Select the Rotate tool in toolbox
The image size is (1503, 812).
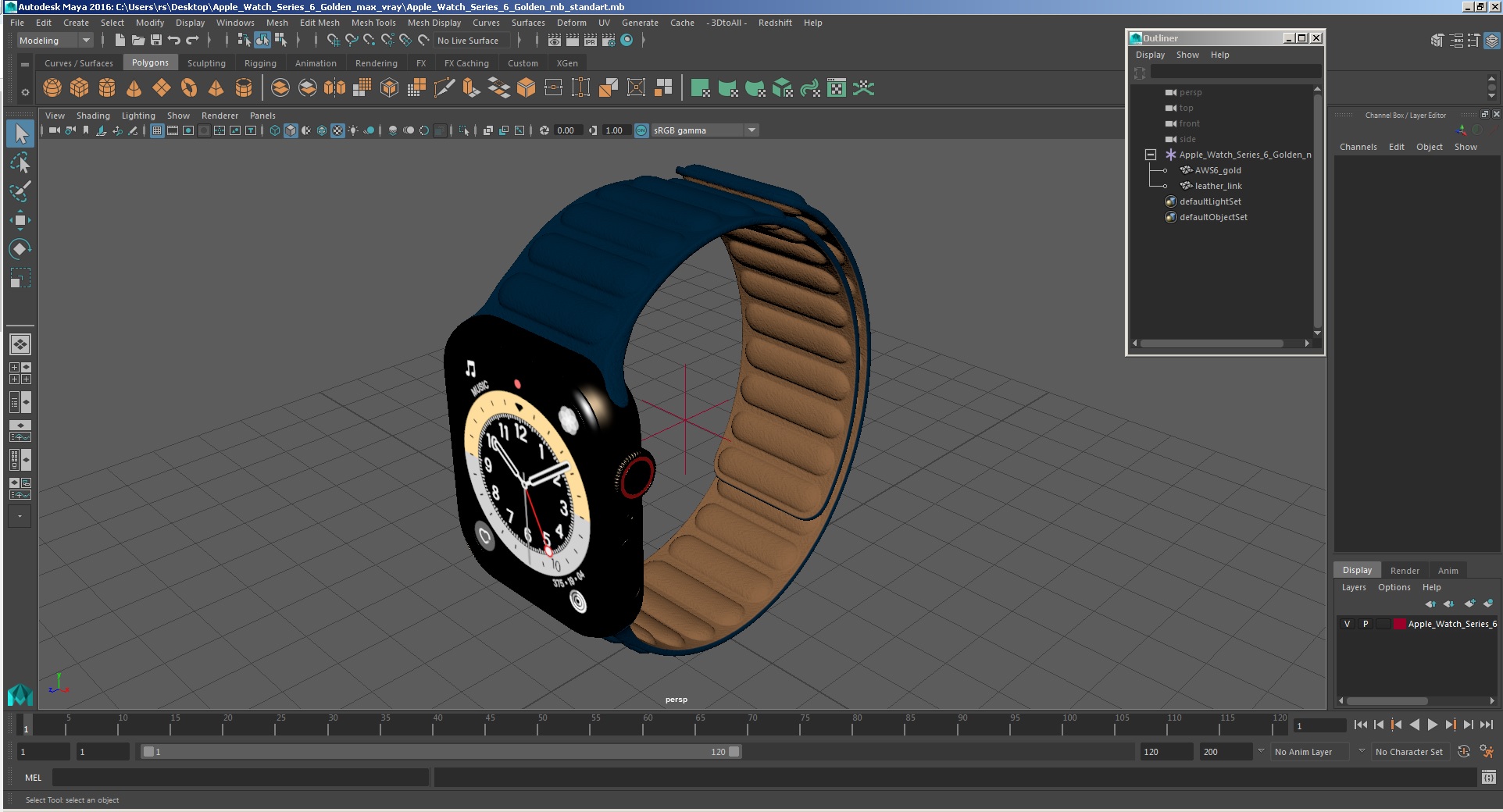[x=20, y=249]
